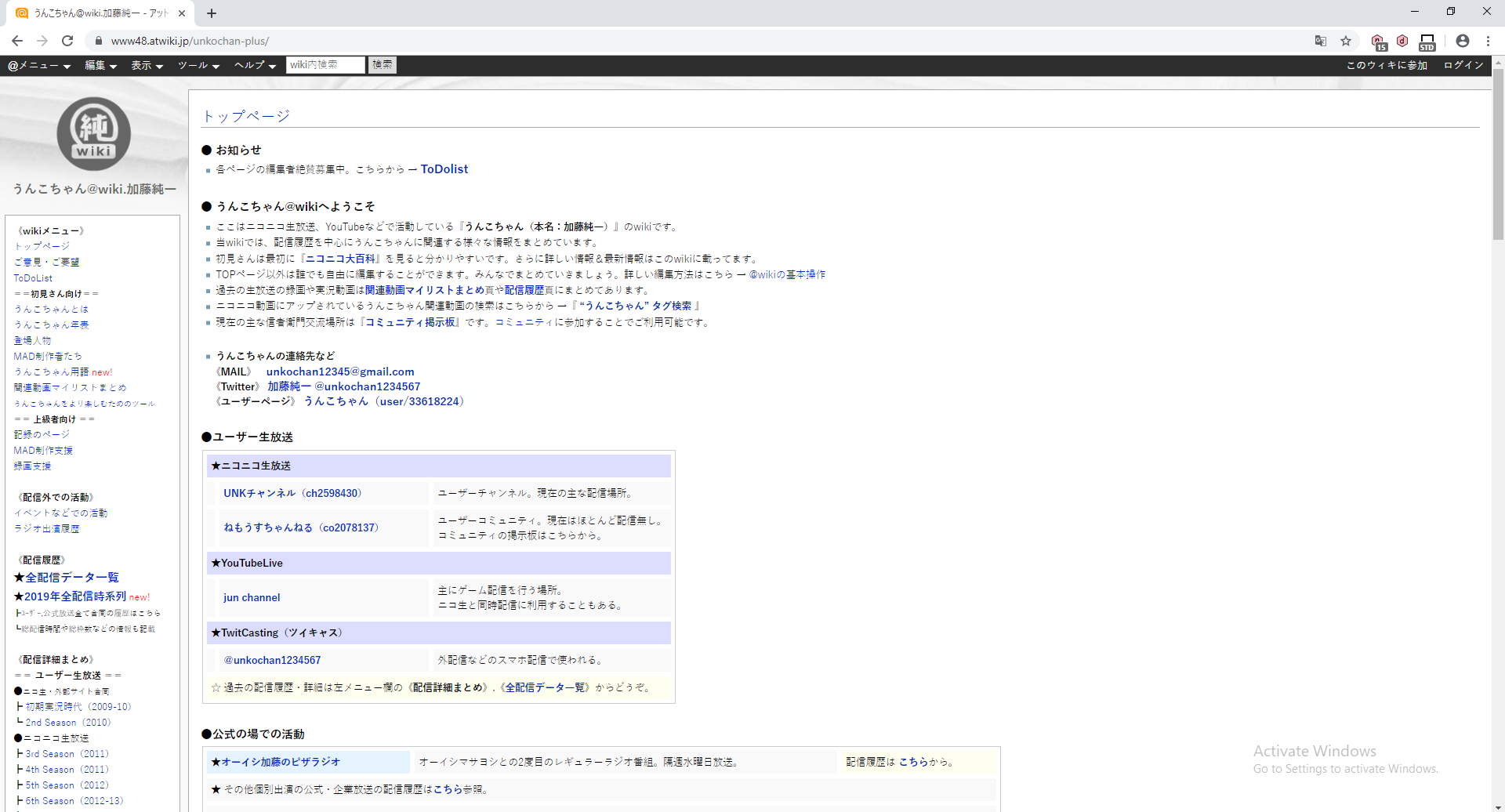This screenshot has height=812, width=1505.
Task: View site info via the padlock icon
Action: (x=99, y=41)
